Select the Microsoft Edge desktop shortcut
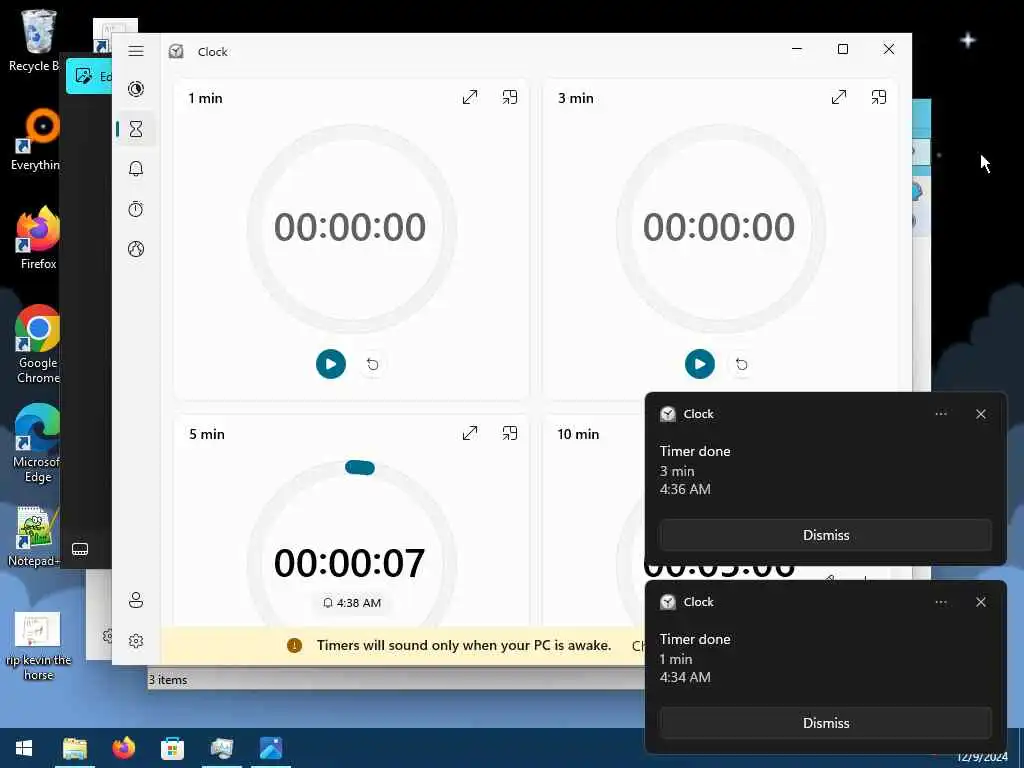This screenshot has width=1024, height=768. [37, 443]
